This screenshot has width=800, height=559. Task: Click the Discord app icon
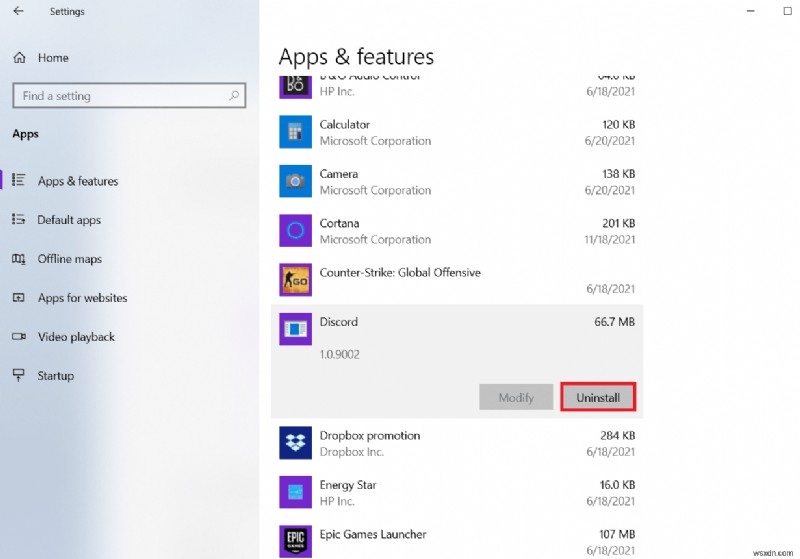[x=295, y=329]
